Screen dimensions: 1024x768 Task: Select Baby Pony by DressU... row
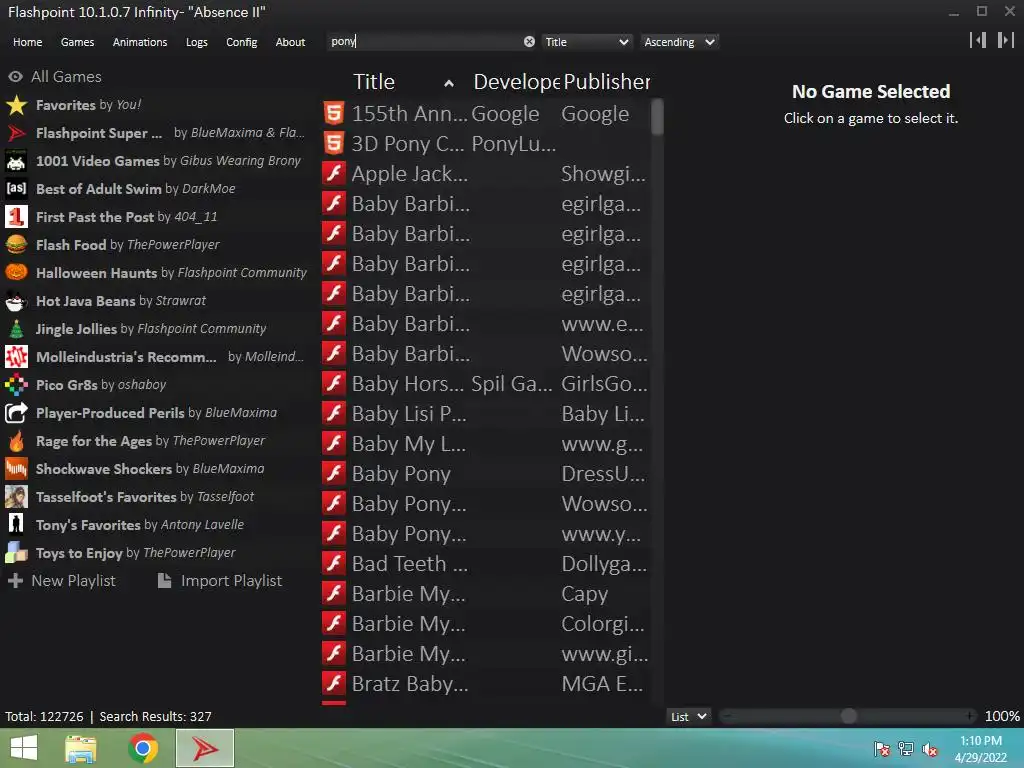point(486,473)
